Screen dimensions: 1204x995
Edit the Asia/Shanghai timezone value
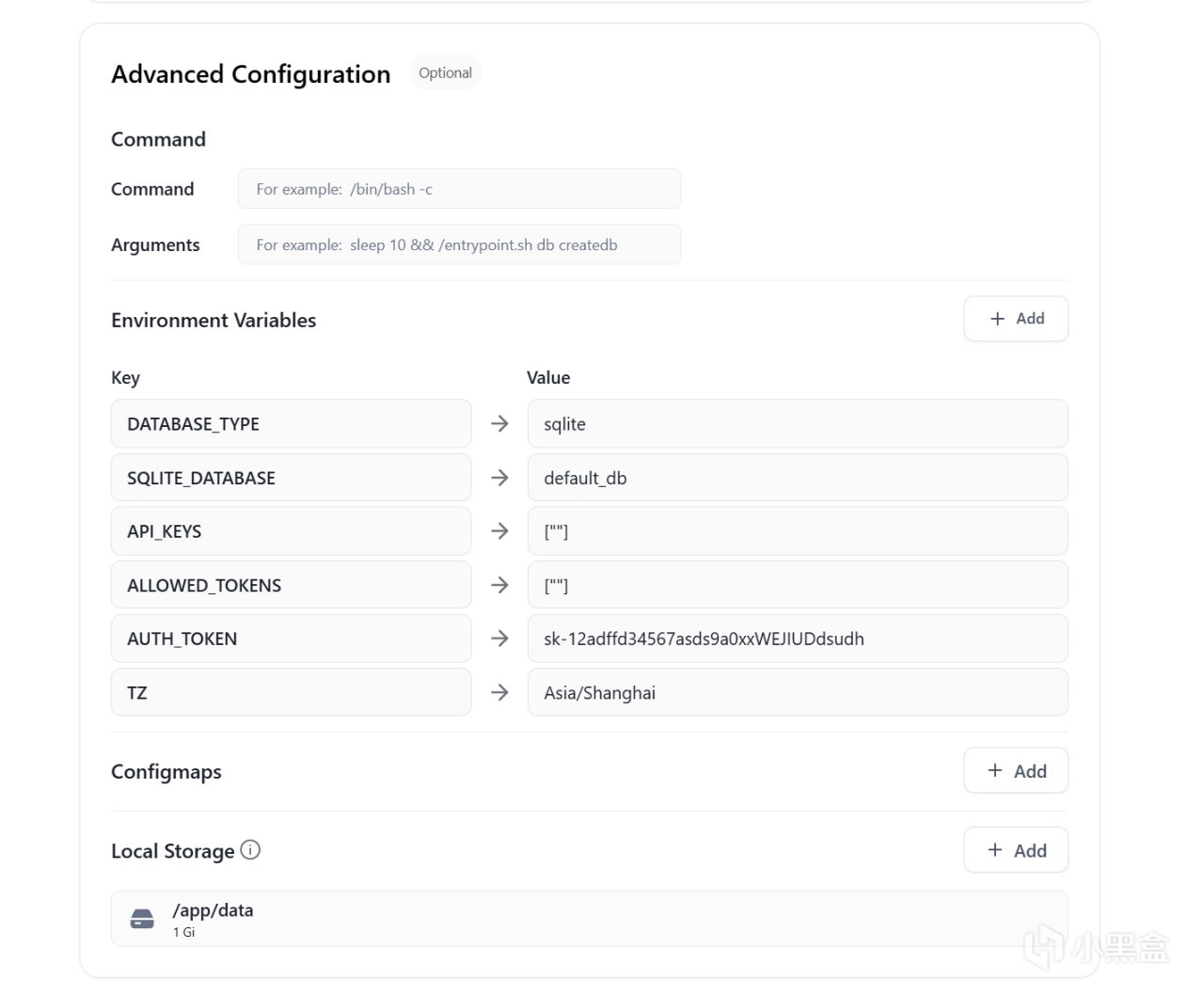(798, 693)
